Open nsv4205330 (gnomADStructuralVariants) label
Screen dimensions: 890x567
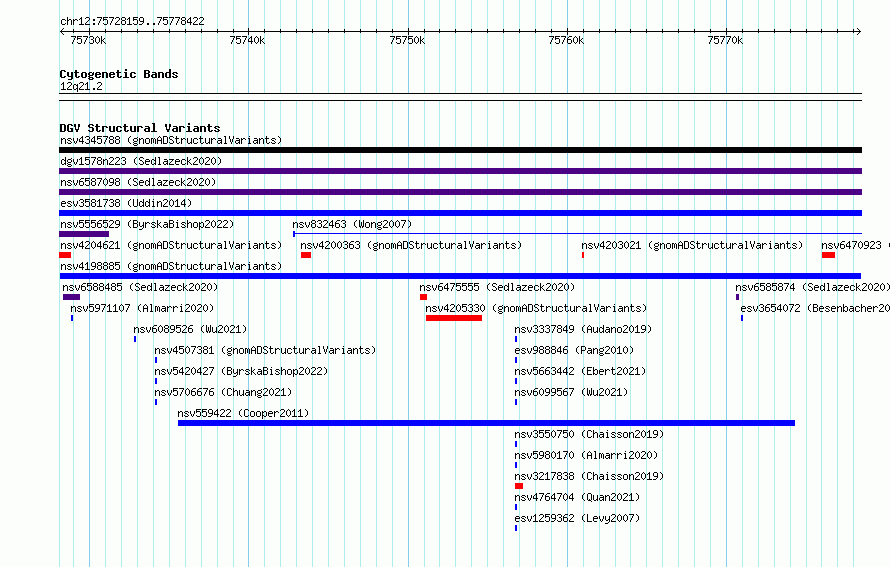point(536,308)
